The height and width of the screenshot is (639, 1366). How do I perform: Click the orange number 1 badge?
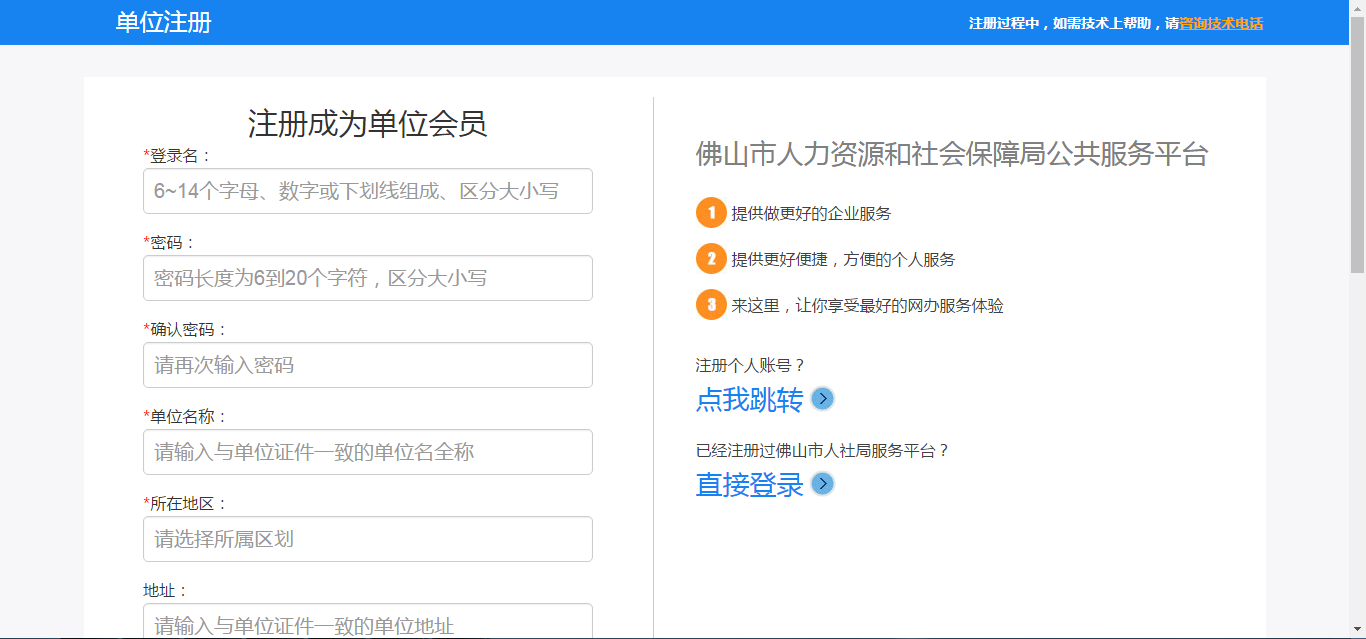(x=711, y=213)
